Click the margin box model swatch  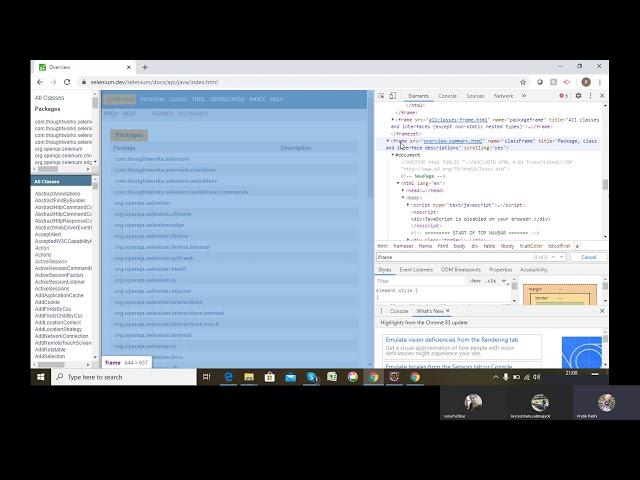[535, 289]
